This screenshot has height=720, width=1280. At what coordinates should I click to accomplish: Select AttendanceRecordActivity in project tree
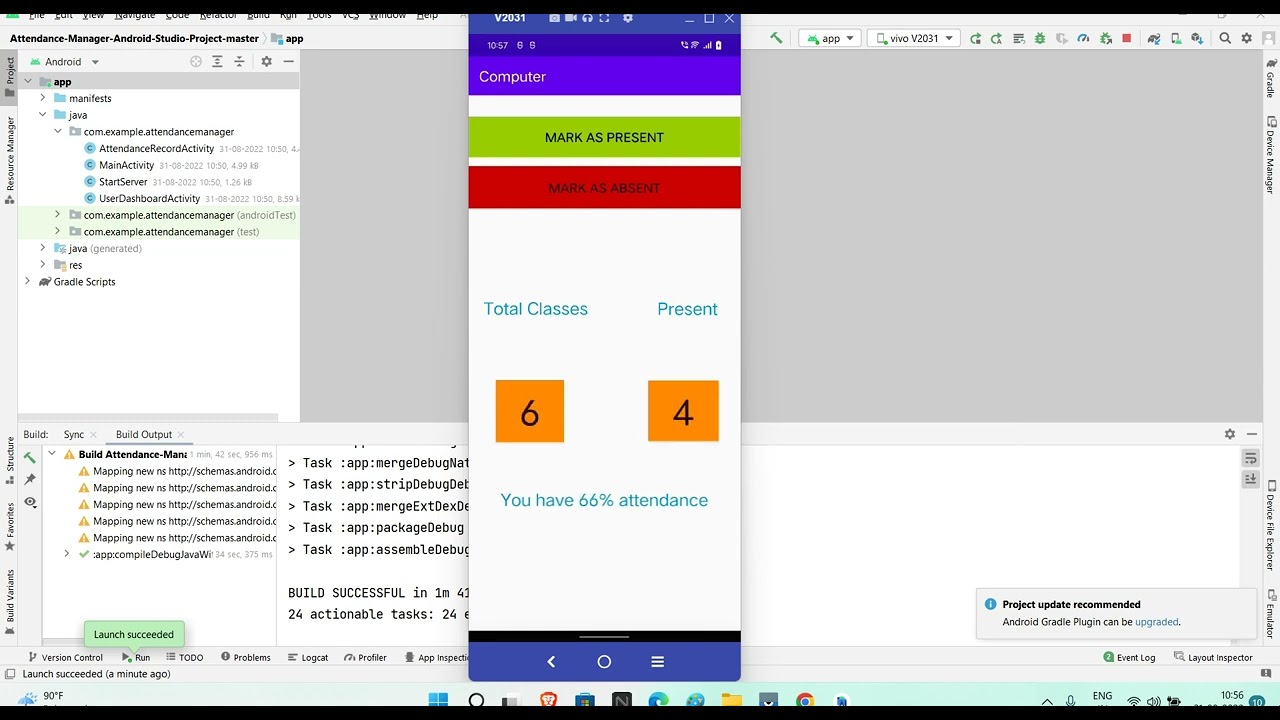coord(156,148)
